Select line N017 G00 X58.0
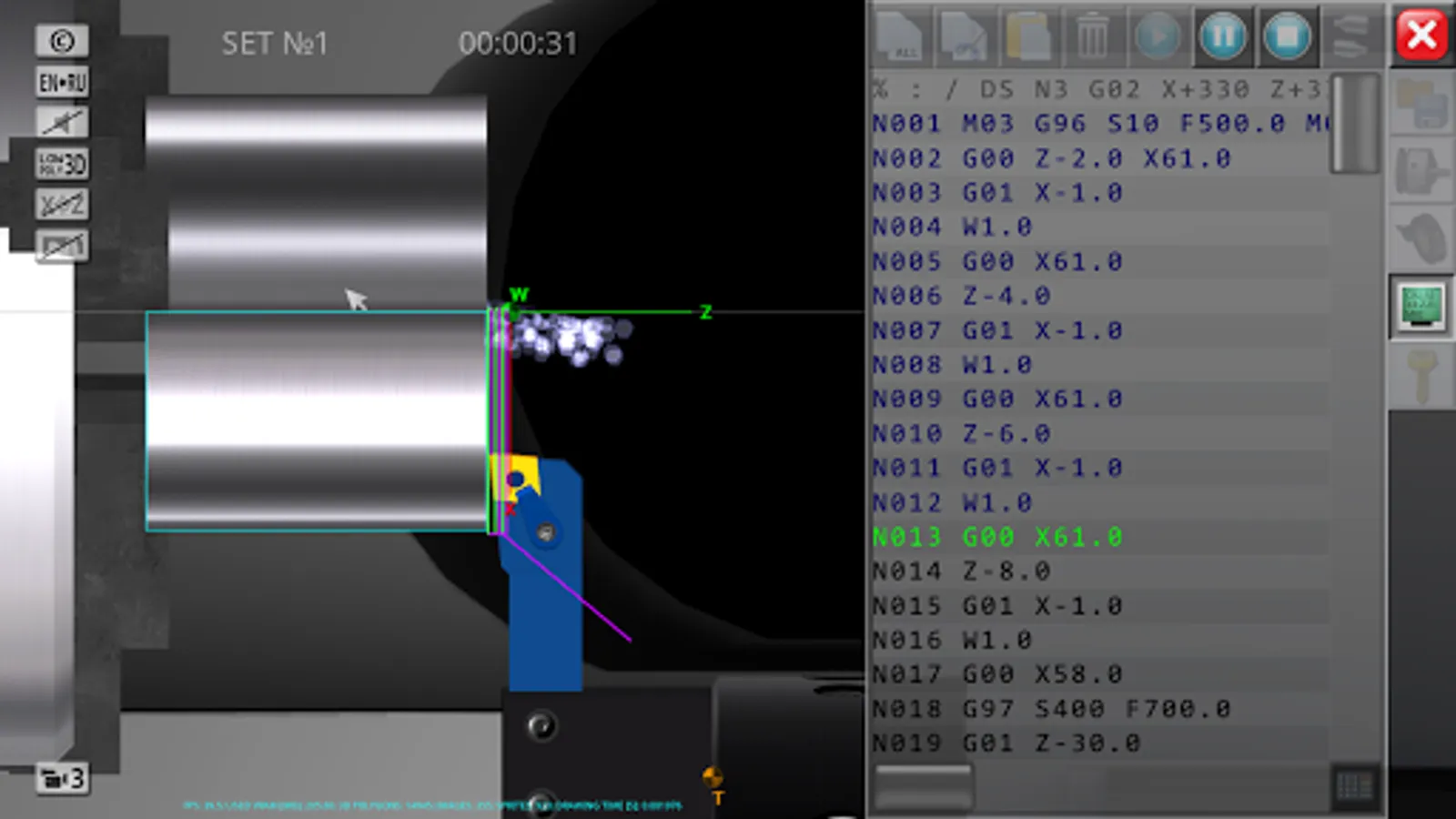 [1099, 674]
